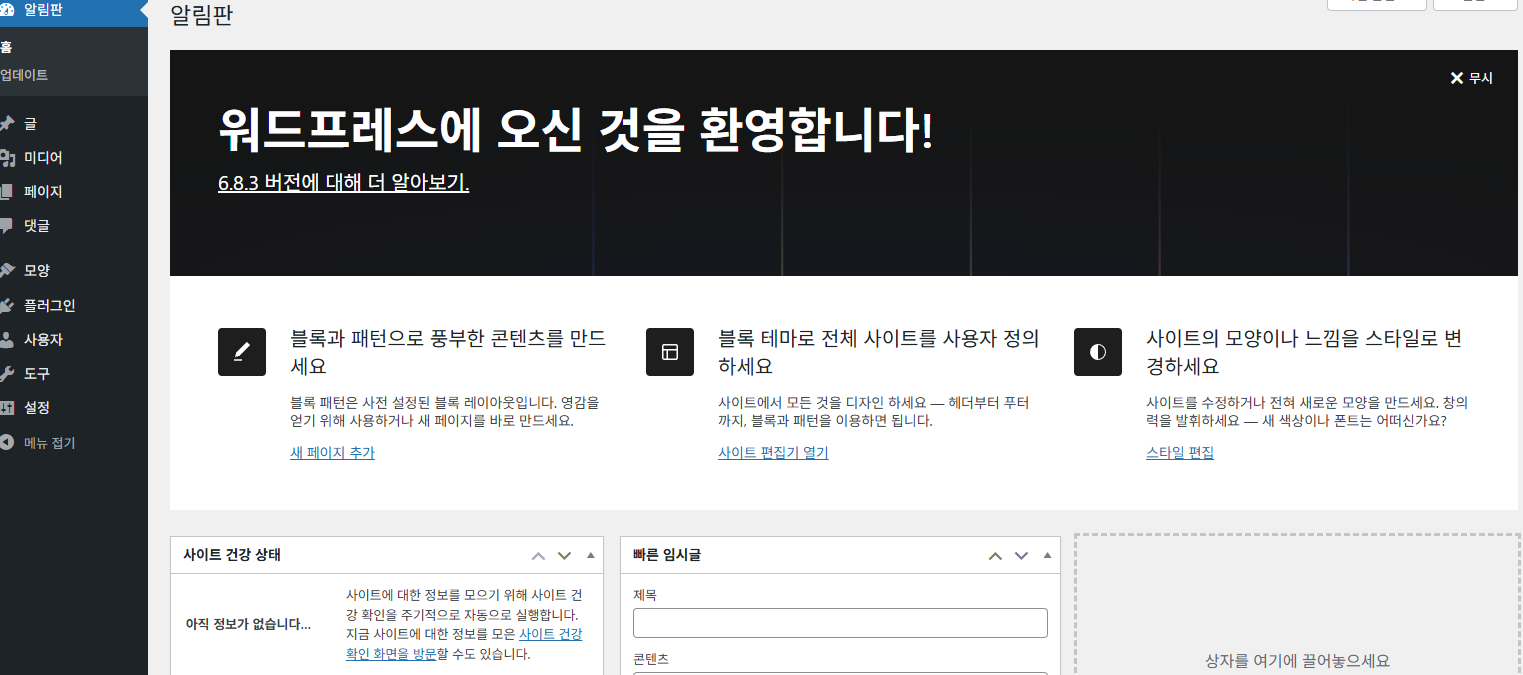Click the 모양 paintbrush icon
This screenshot has width=1523, height=675.
pyautogui.click(x=6, y=271)
